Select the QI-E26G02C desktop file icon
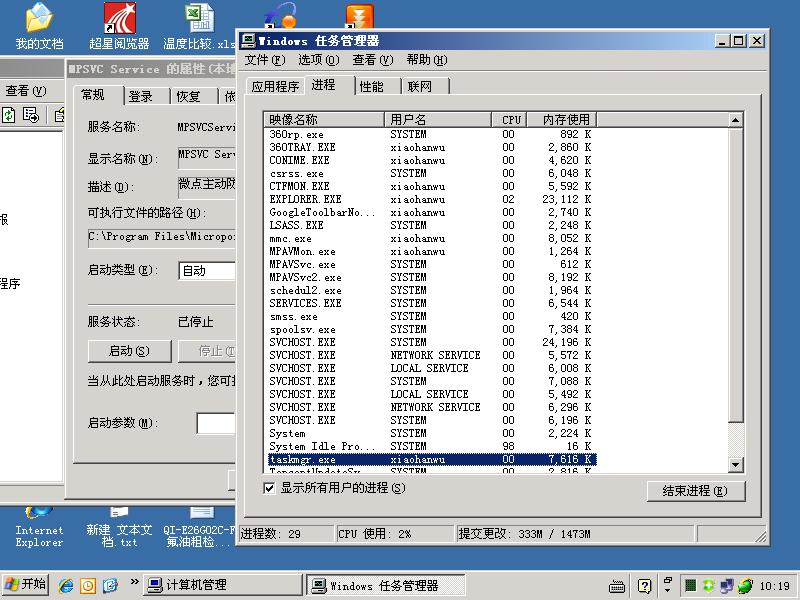This screenshot has width=800, height=600. 199,528
